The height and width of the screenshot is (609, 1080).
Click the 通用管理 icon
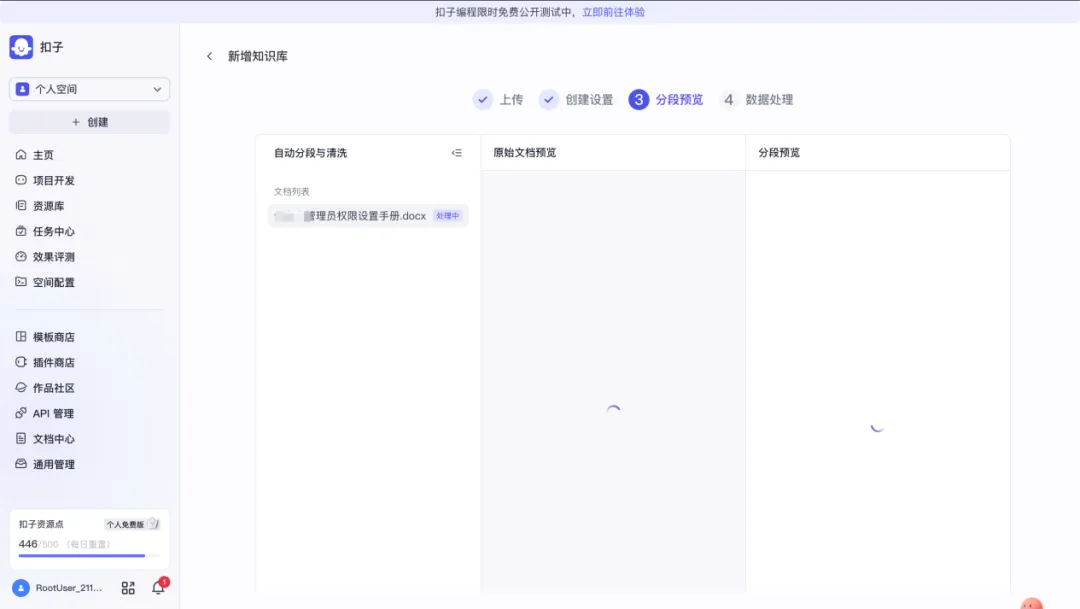click(21, 464)
